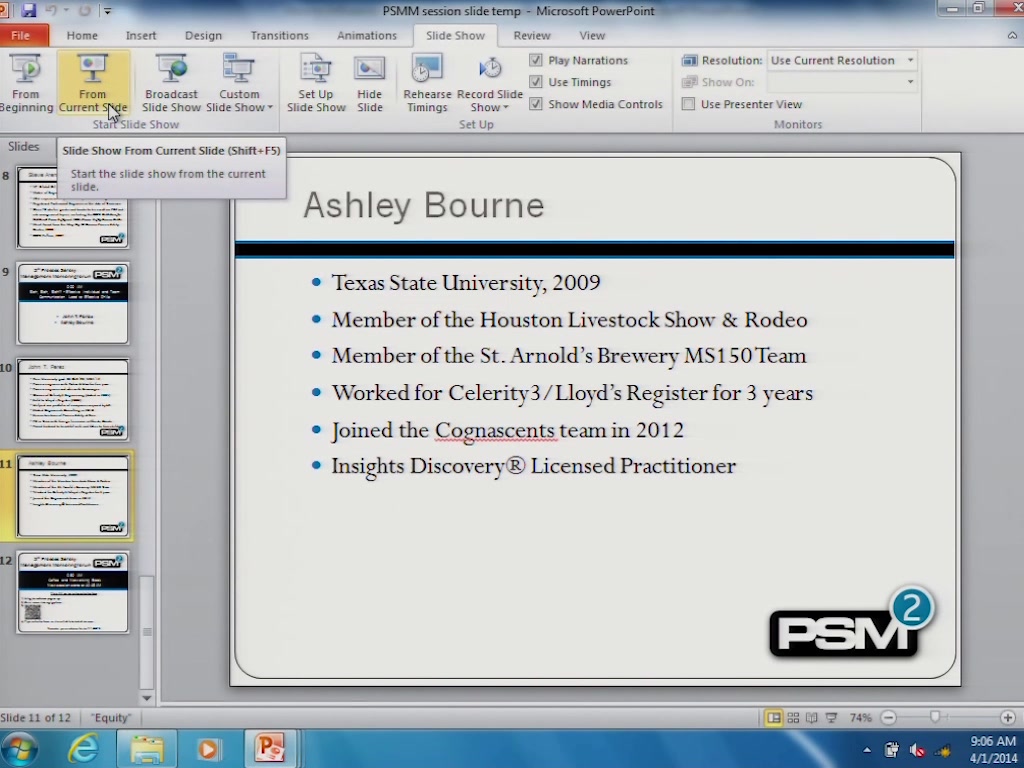Open Set Up Slide Show dialog
This screenshot has height=768, width=1024.
(316, 84)
